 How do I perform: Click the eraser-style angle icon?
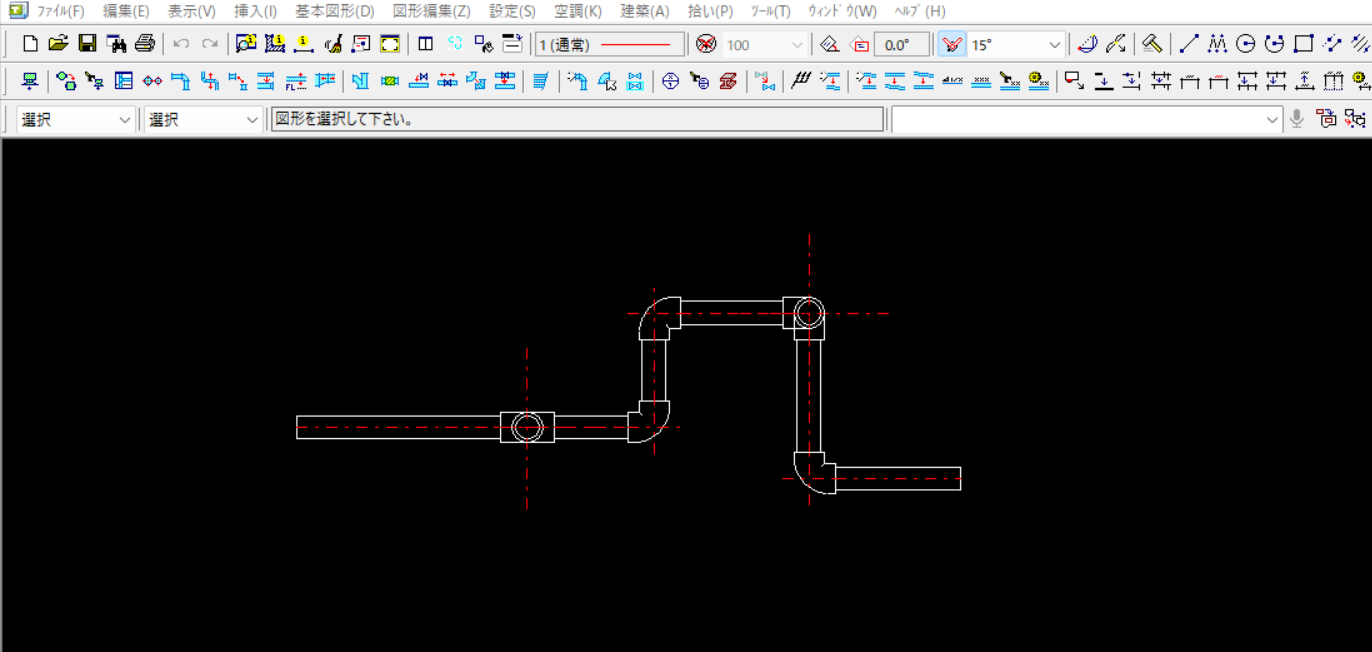[x=829, y=44]
